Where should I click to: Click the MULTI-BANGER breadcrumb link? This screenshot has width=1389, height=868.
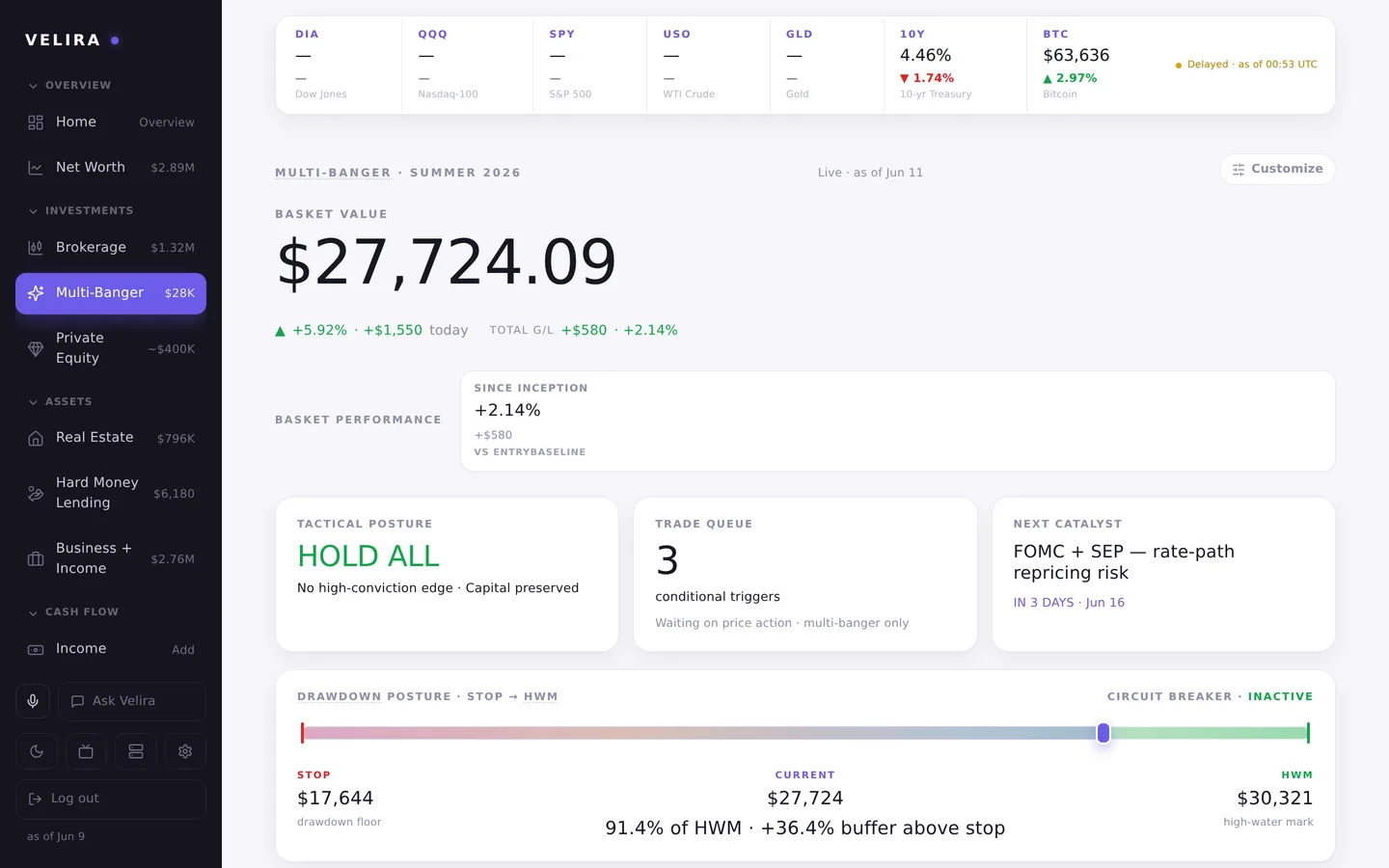click(x=333, y=173)
